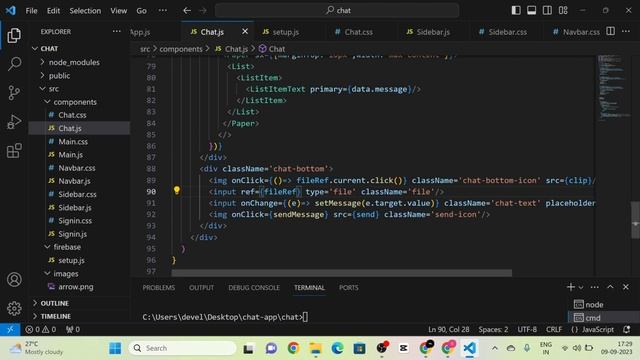Open the Search view in activity bar
Screen dimensions: 640x360
(x=14, y=64)
